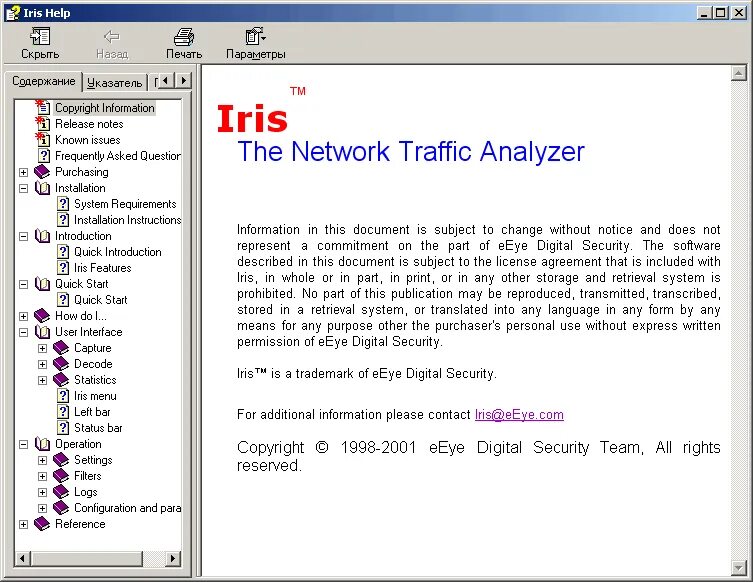The height and width of the screenshot is (582, 753).
Task: Expand the Settings subtree
Action: pyautogui.click(x=42, y=460)
